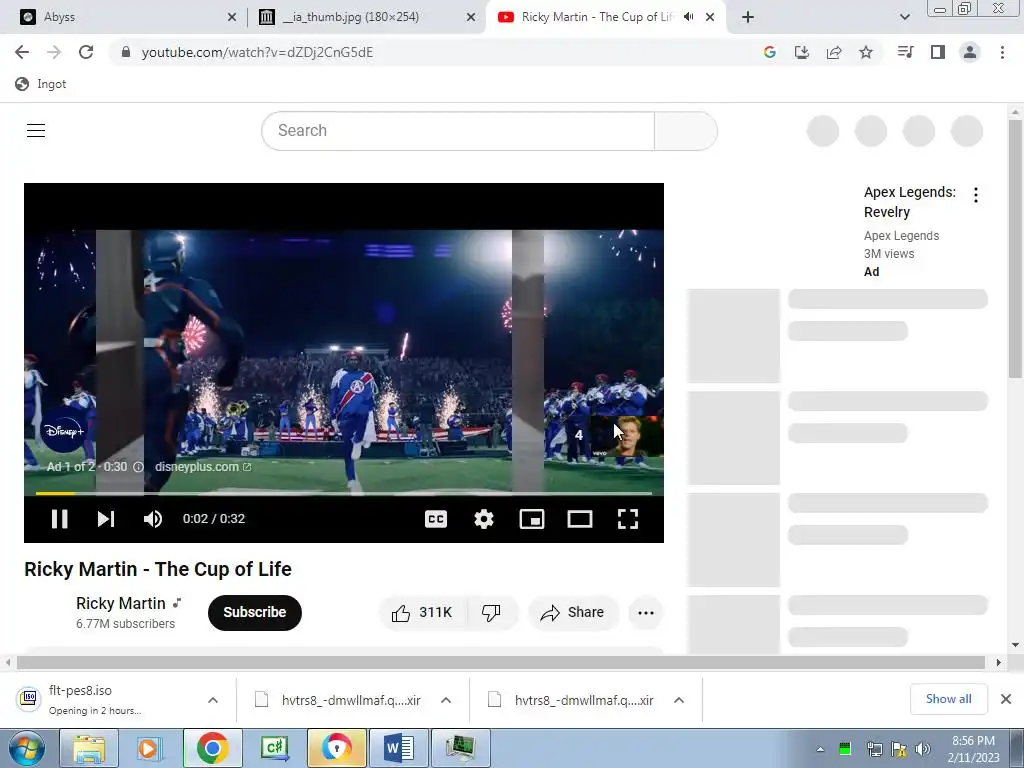Click the video progress bar
This screenshot has height=768, width=1024.
(344, 494)
